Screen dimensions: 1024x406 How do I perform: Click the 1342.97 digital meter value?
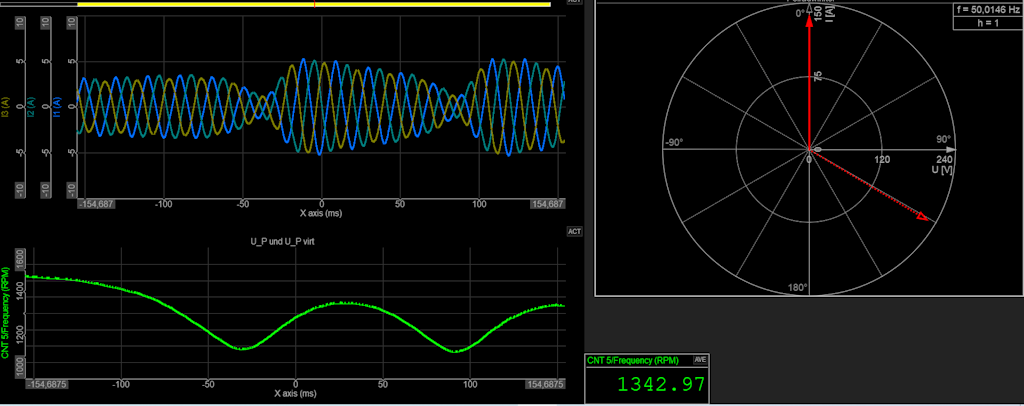point(662,383)
